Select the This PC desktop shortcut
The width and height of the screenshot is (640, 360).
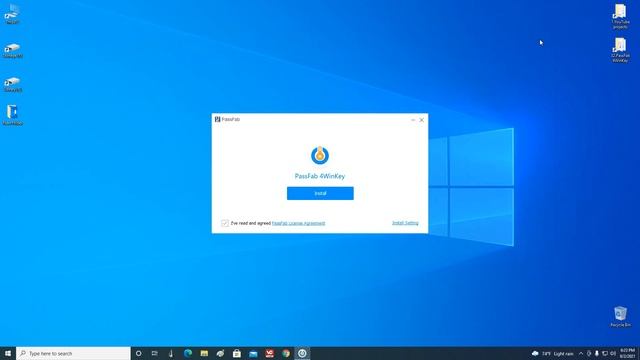pyautogui.click(x=12, y=14)
